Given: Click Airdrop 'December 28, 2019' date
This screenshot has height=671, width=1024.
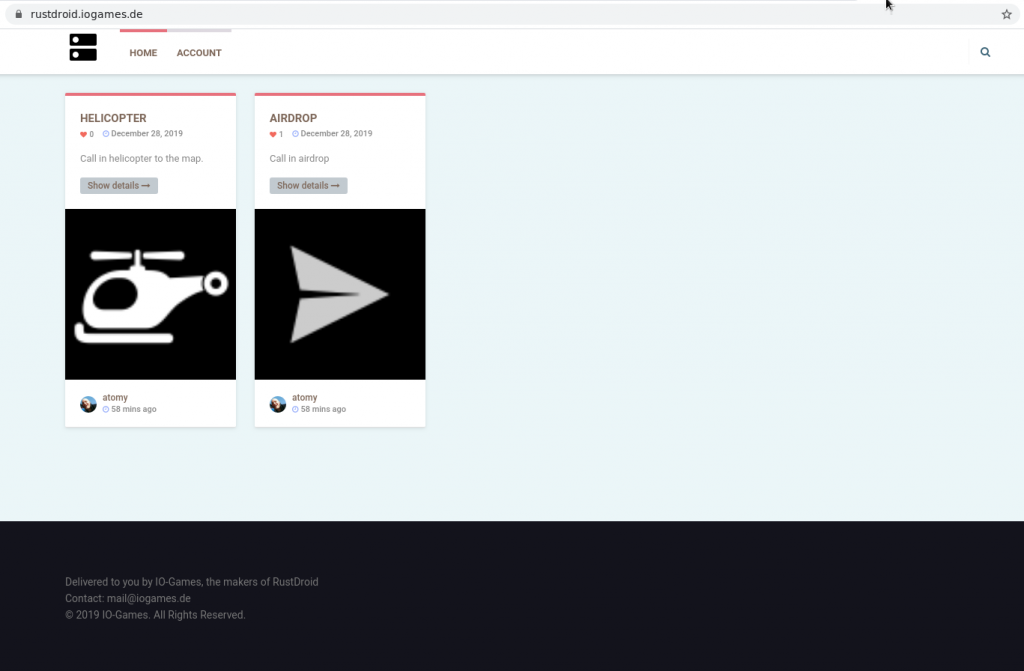Looking at the screenshot, I should (336, 133).
